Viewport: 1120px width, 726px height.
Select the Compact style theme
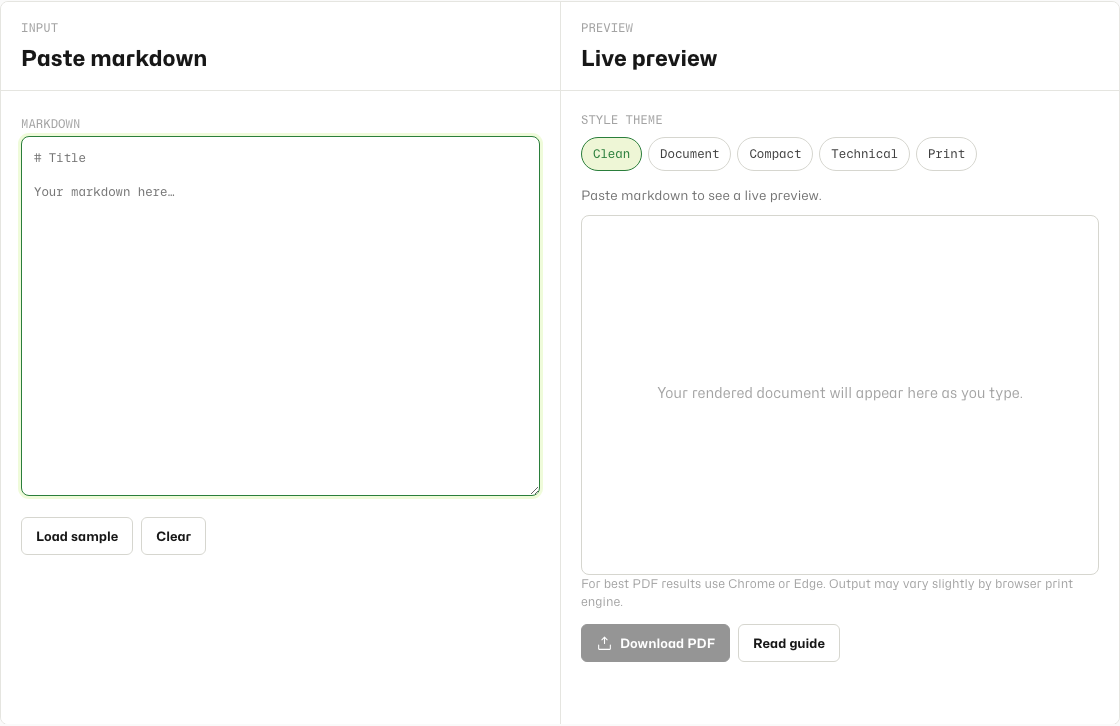pyautogui.click(x=775, y=154)
